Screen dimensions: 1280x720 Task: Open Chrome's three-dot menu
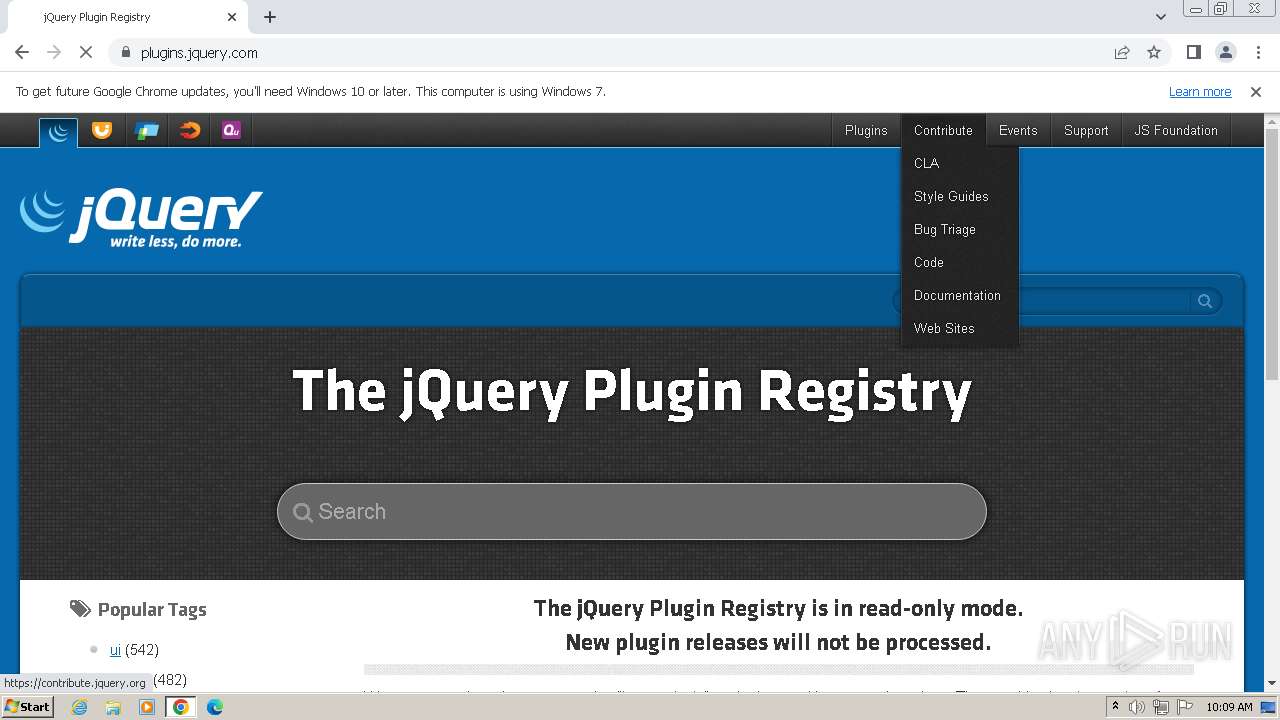pyautogui.click(x=1258, y=53)
